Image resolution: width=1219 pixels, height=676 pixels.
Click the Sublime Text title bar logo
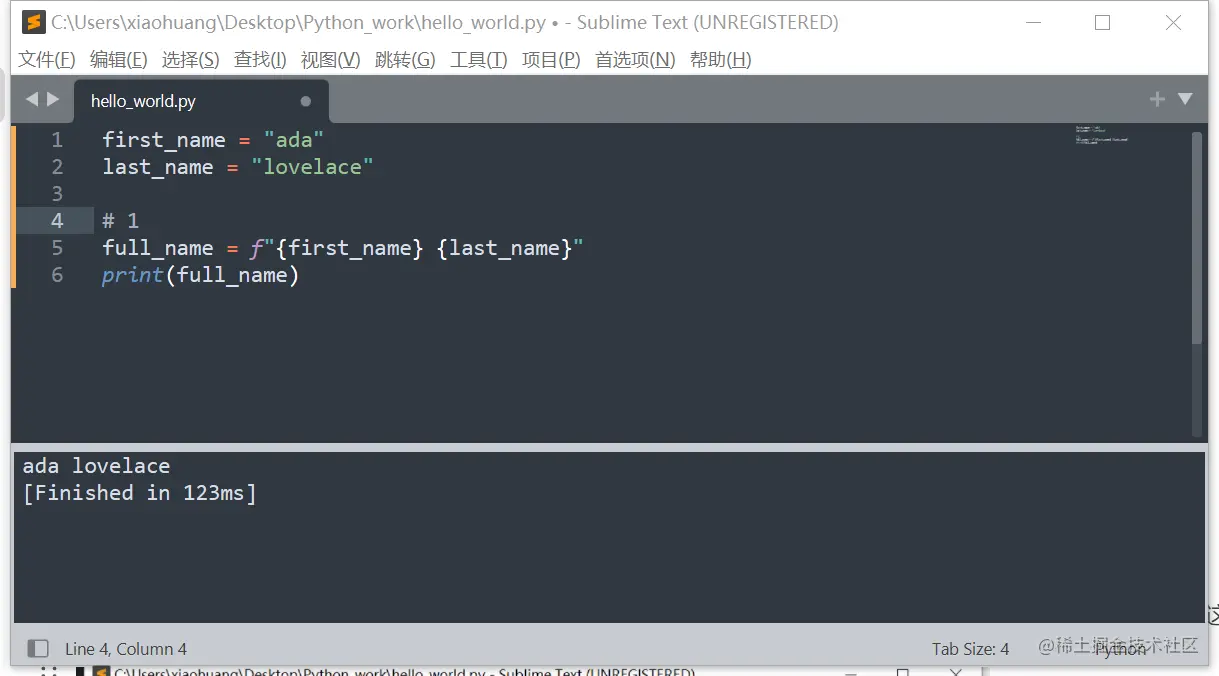coord(33,22)
